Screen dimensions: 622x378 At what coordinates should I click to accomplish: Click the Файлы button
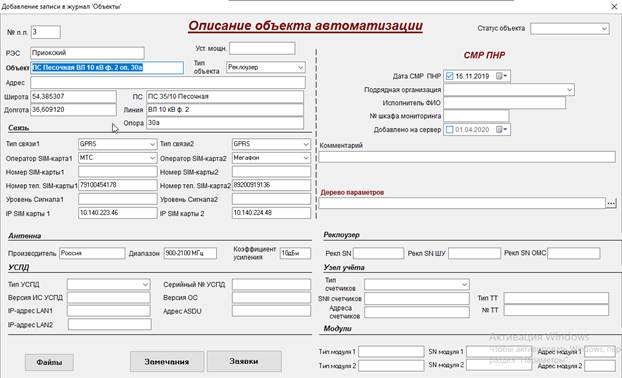[49, 362]
